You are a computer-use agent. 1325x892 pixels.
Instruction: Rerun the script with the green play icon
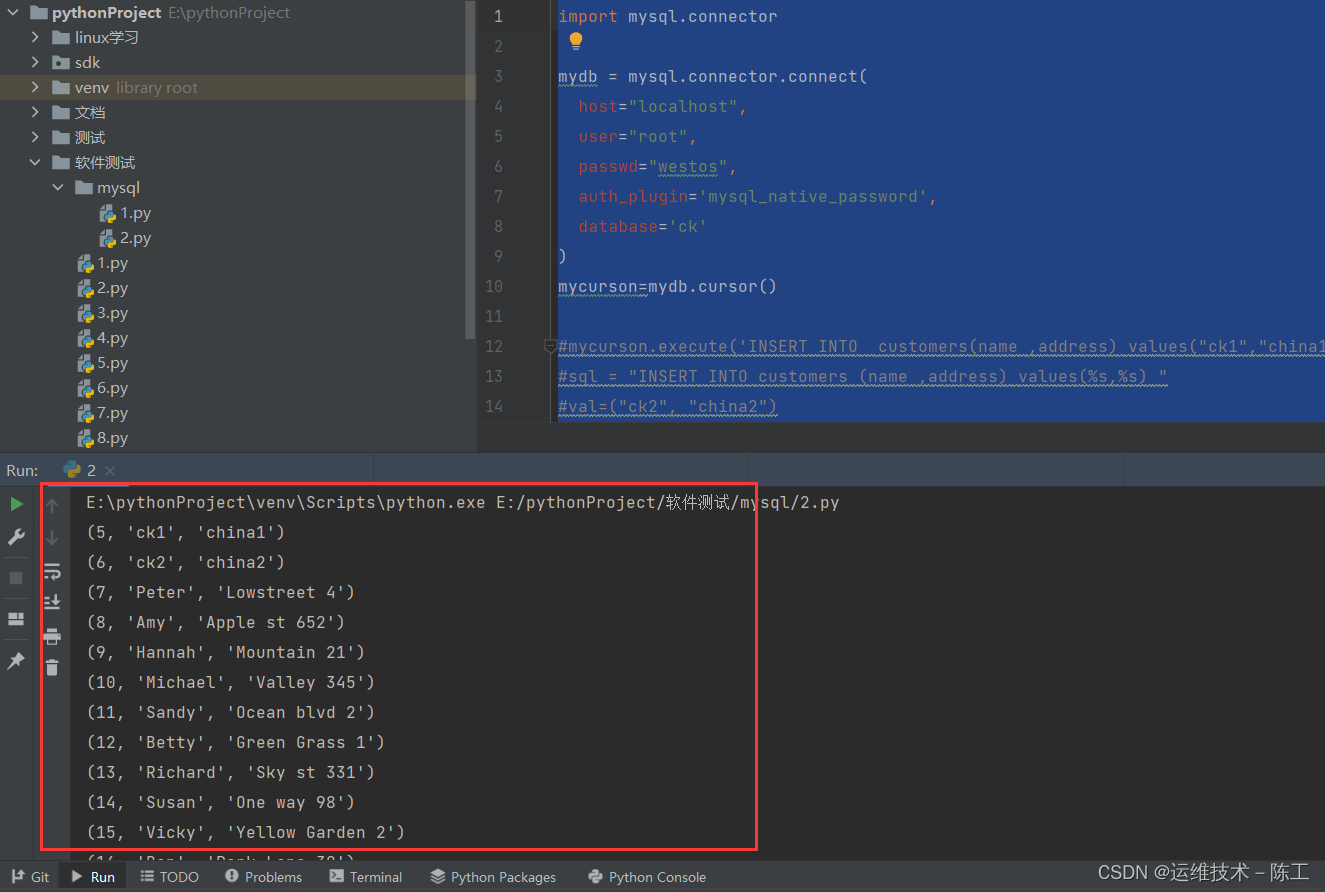click(16, 504)
